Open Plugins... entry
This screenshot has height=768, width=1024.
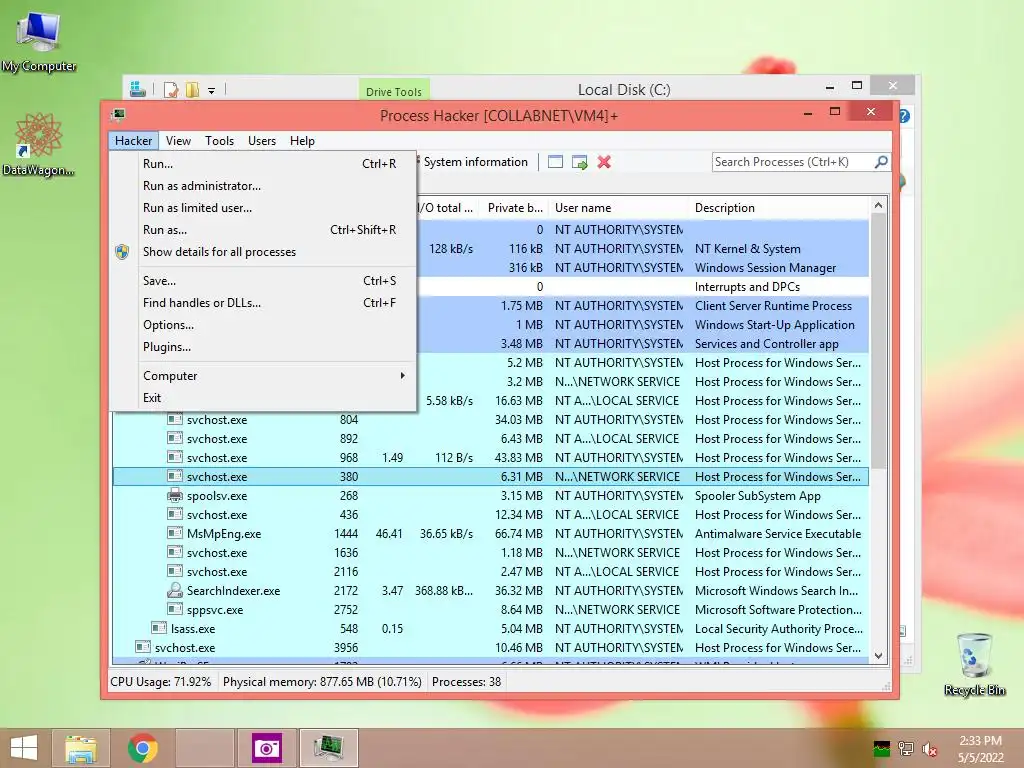point(263,347)
